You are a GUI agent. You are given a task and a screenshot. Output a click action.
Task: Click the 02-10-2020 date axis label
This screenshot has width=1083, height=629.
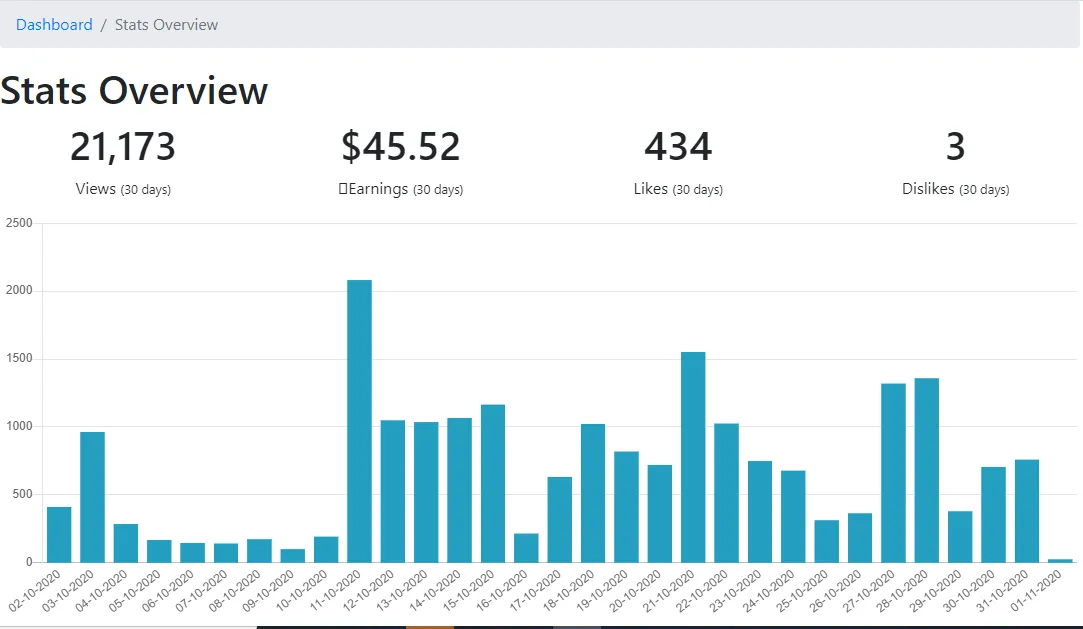pos(35,590)
